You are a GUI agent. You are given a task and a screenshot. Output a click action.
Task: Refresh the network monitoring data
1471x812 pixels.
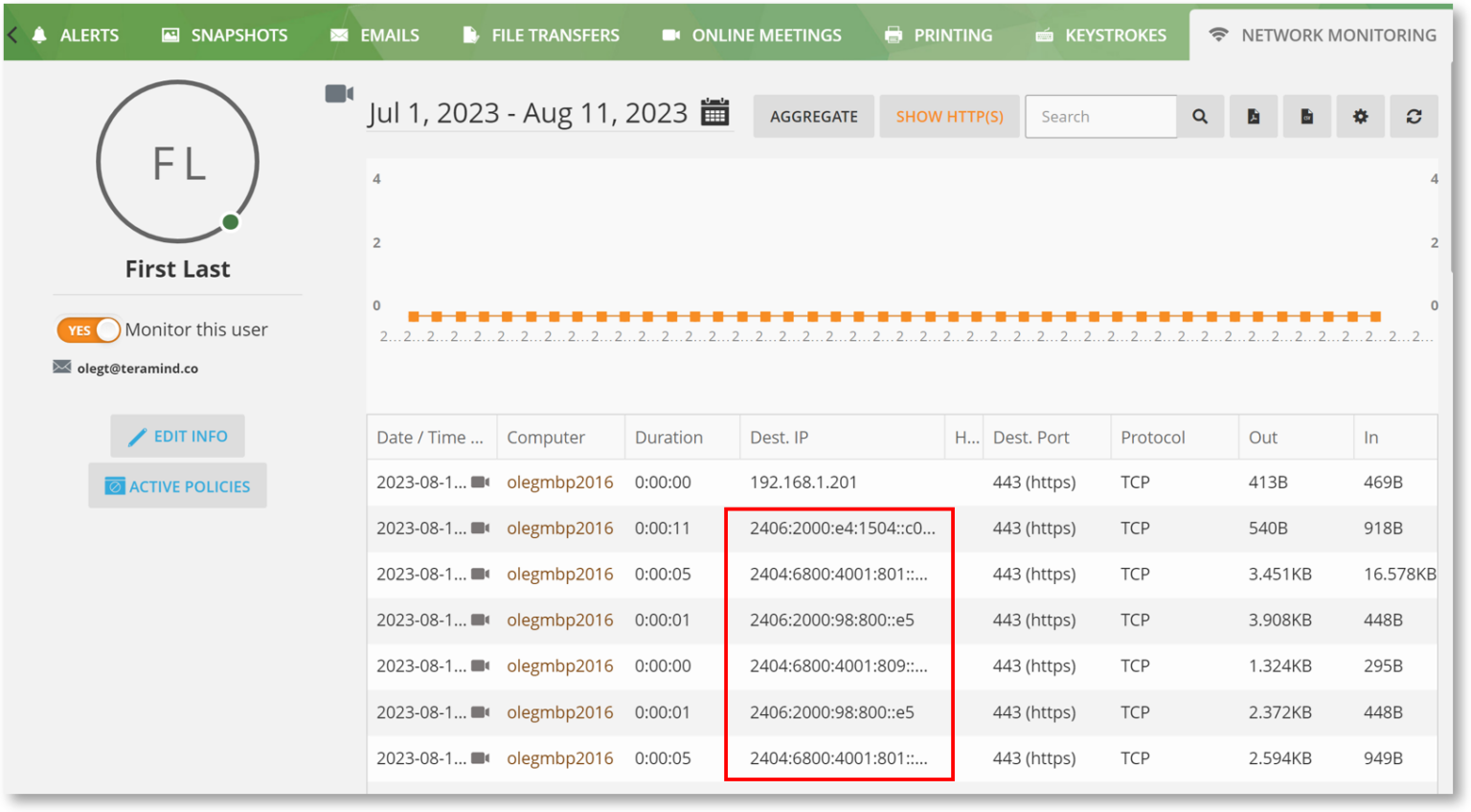[1414, 117]
